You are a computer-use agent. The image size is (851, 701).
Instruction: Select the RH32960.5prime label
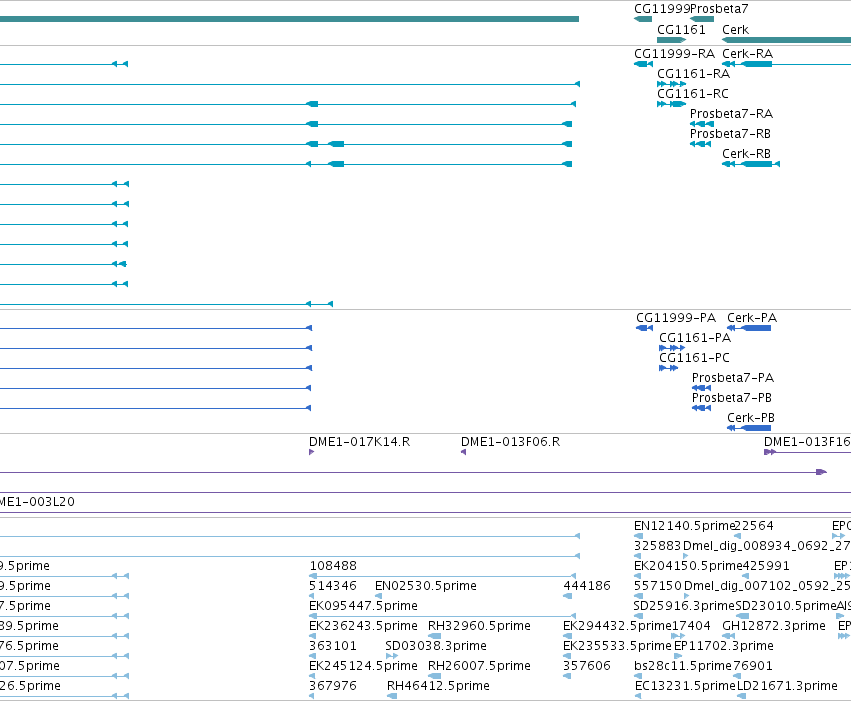(479, 626)
